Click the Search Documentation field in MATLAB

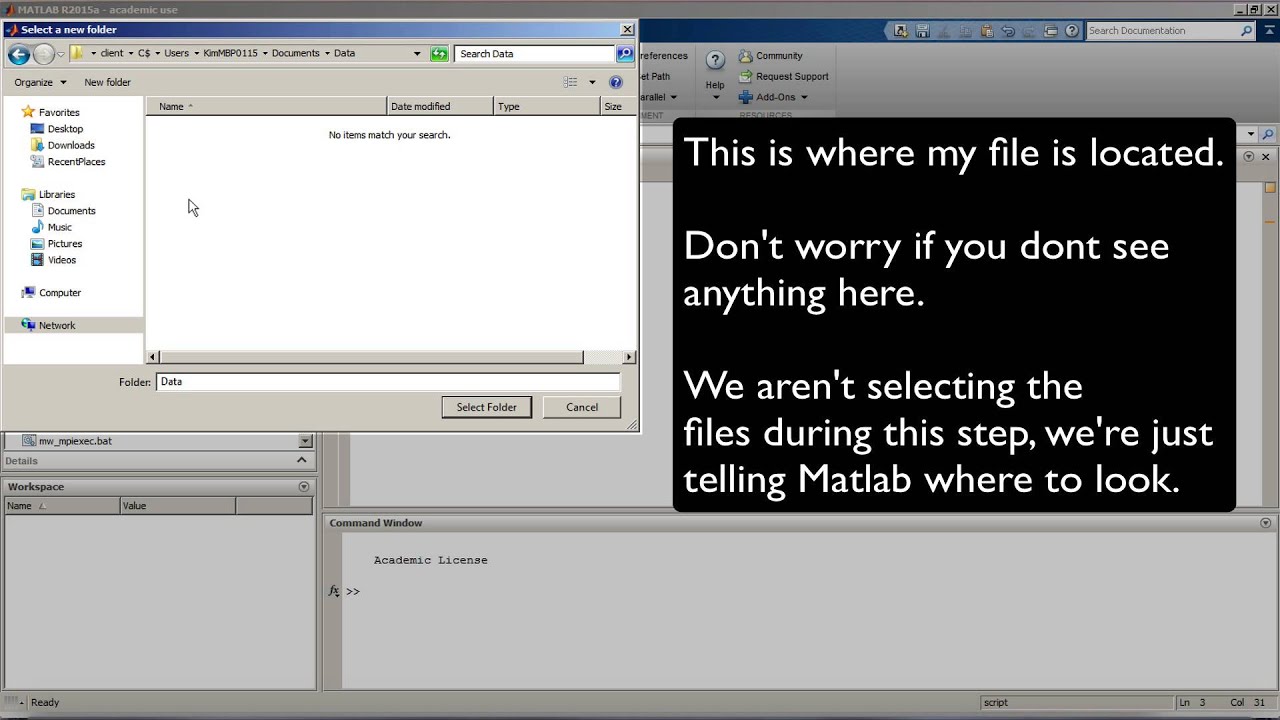click(1170, 31)
